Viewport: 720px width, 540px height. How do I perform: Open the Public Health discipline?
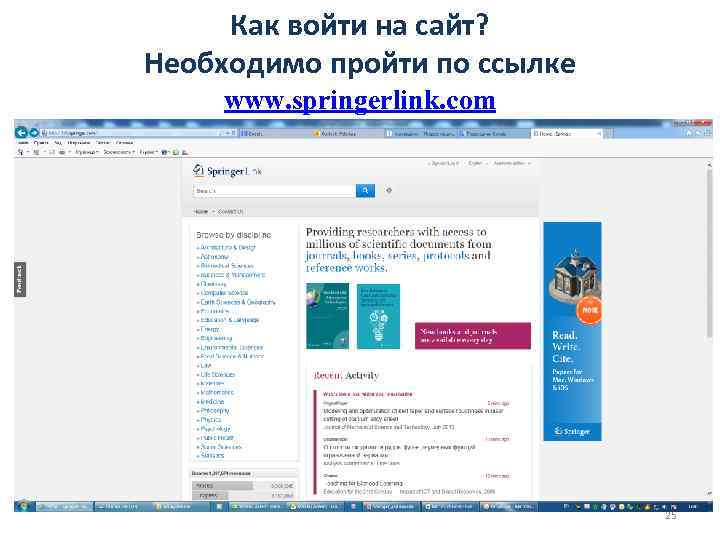point(217,438)
